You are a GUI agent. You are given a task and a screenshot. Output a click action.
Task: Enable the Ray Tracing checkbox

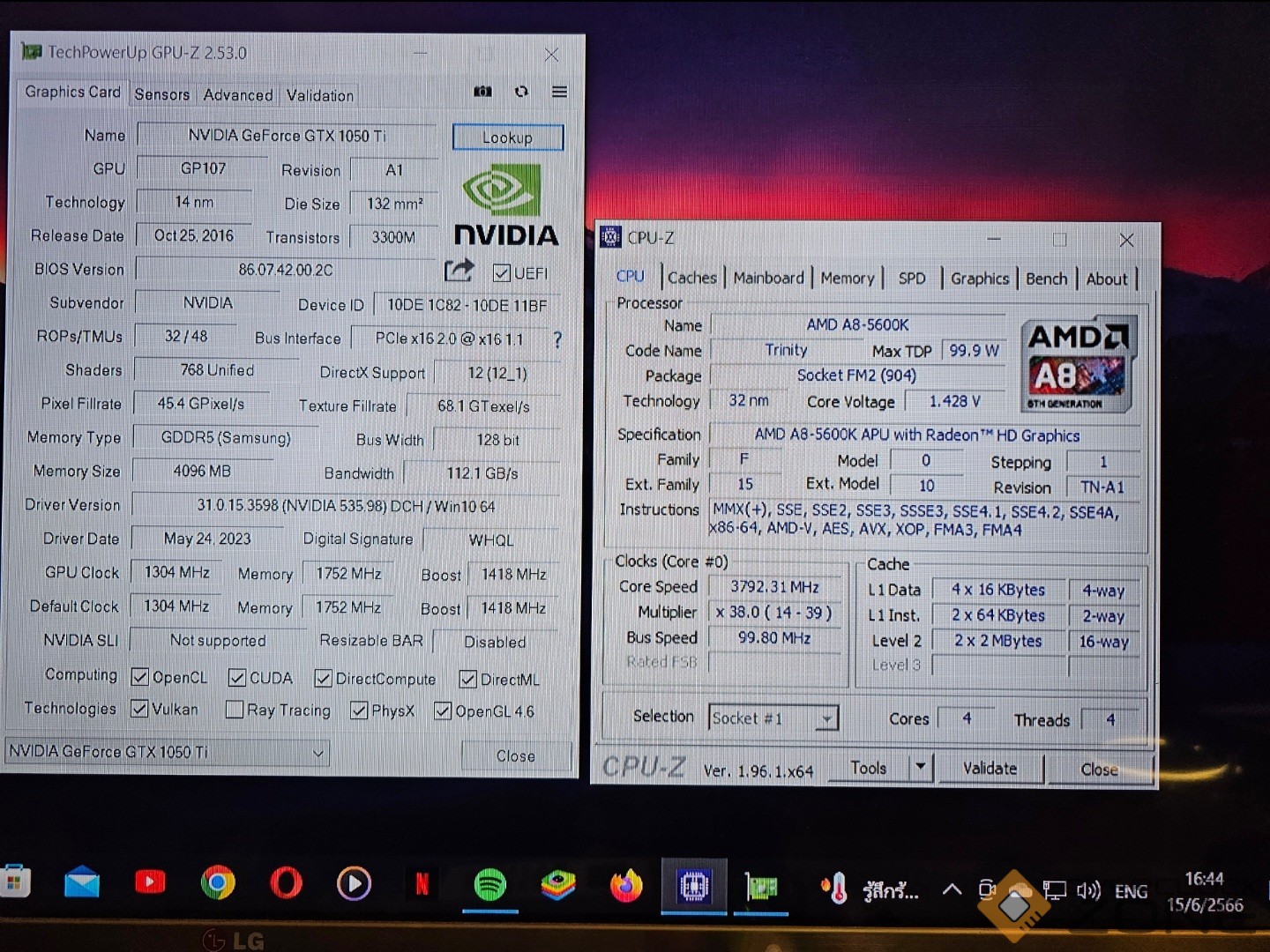coord(235,710)
